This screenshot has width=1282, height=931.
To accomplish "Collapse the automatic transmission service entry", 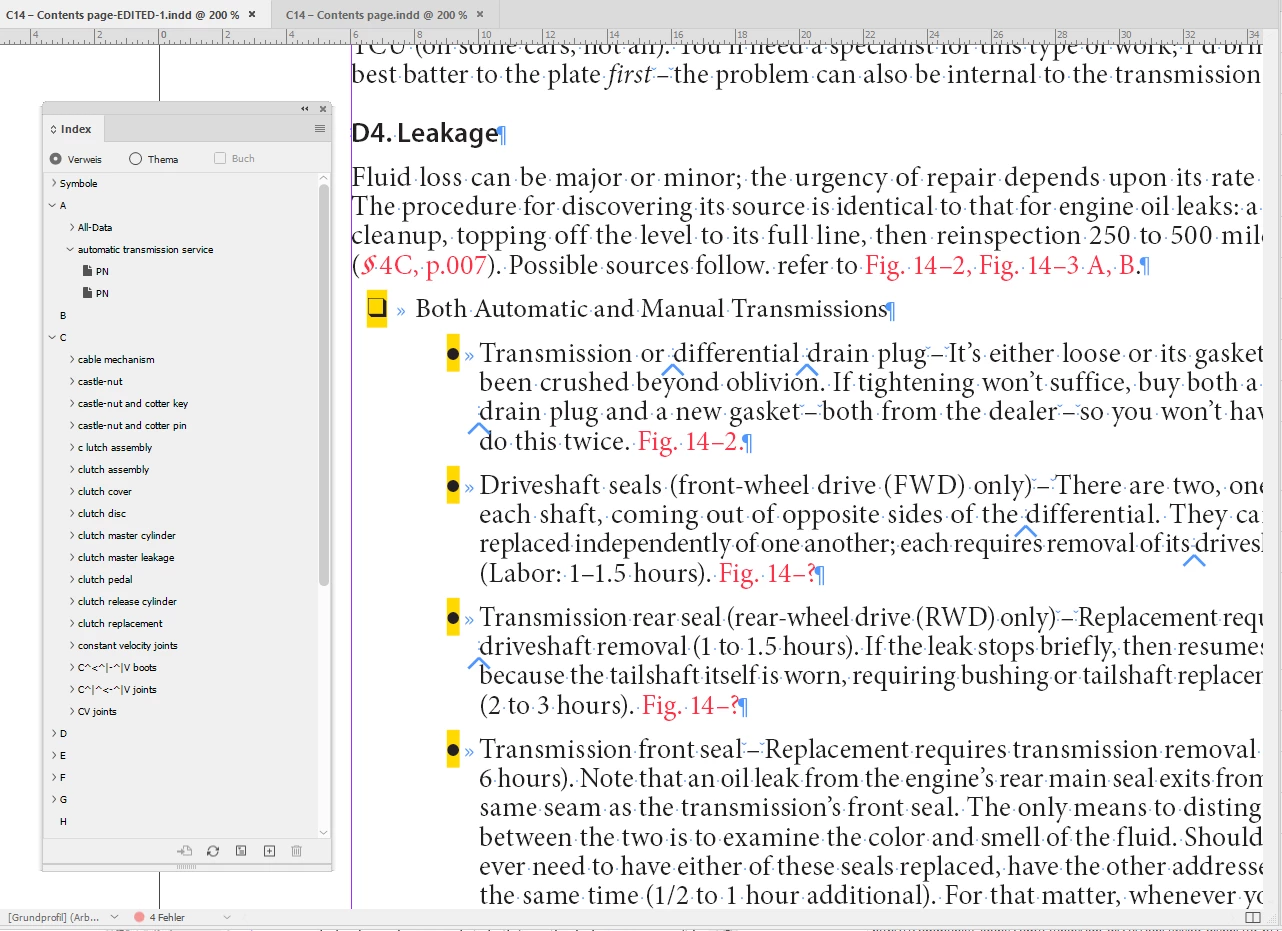I will 71,249.
